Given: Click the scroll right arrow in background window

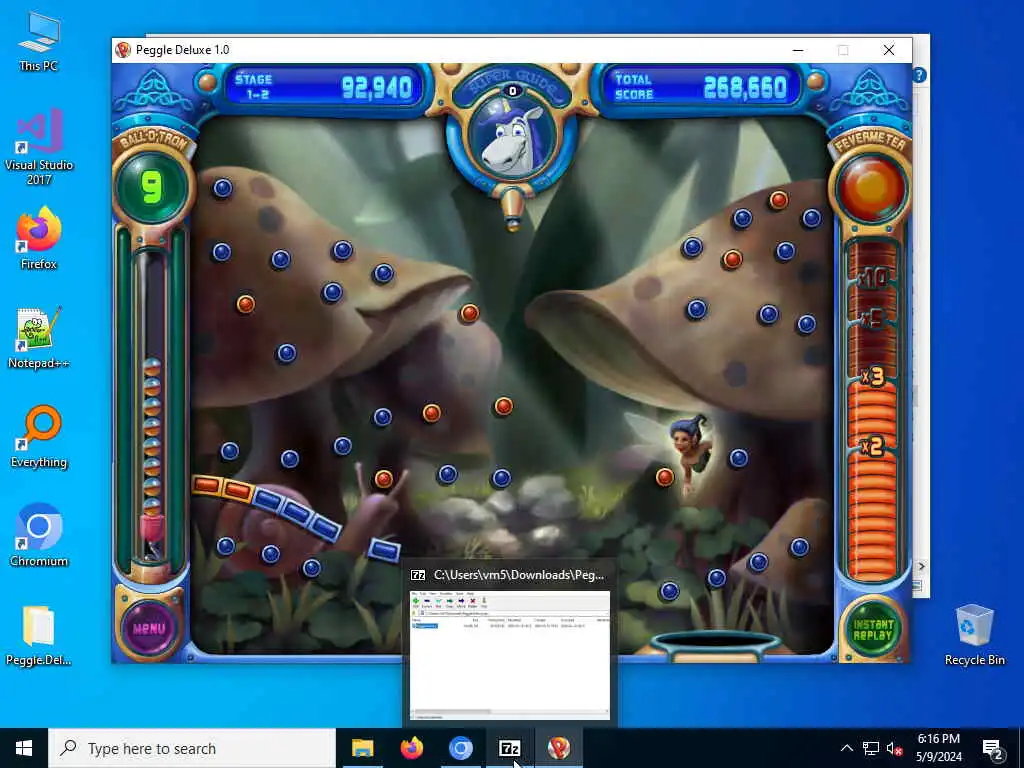Looking at the screenshot, I should pos(921,566).
